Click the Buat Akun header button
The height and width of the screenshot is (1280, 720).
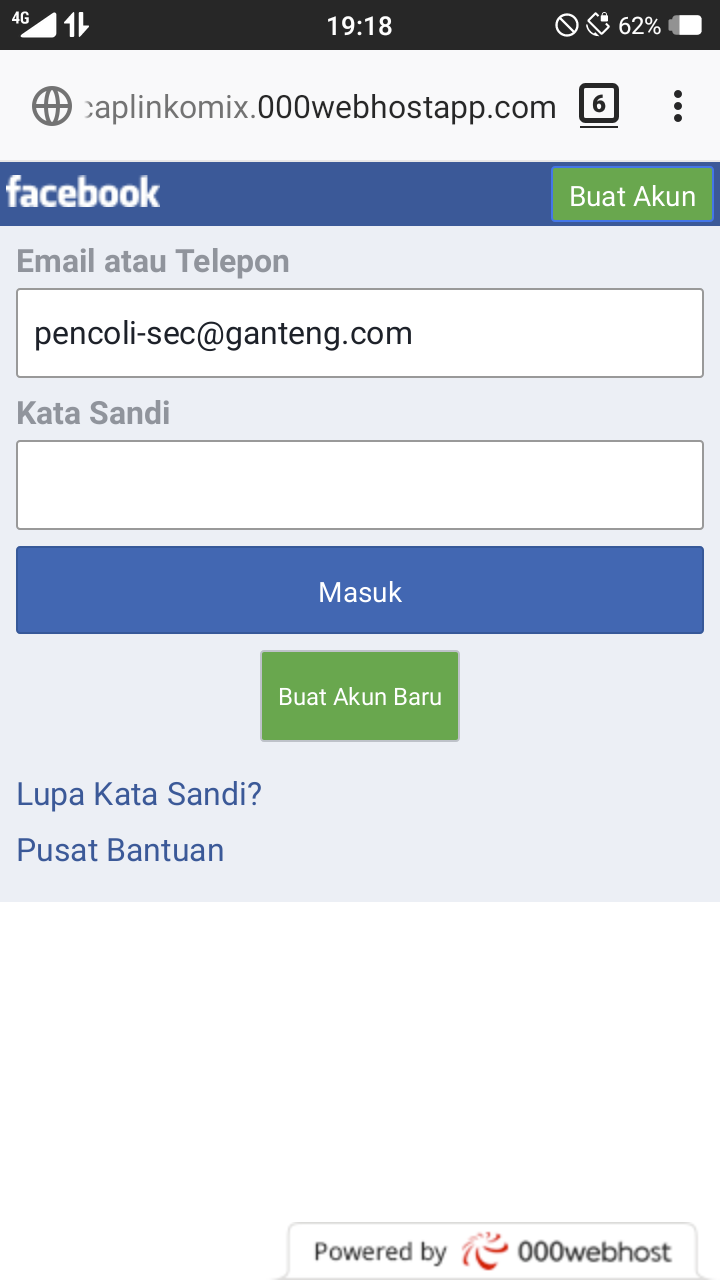[x=632, y=195]
